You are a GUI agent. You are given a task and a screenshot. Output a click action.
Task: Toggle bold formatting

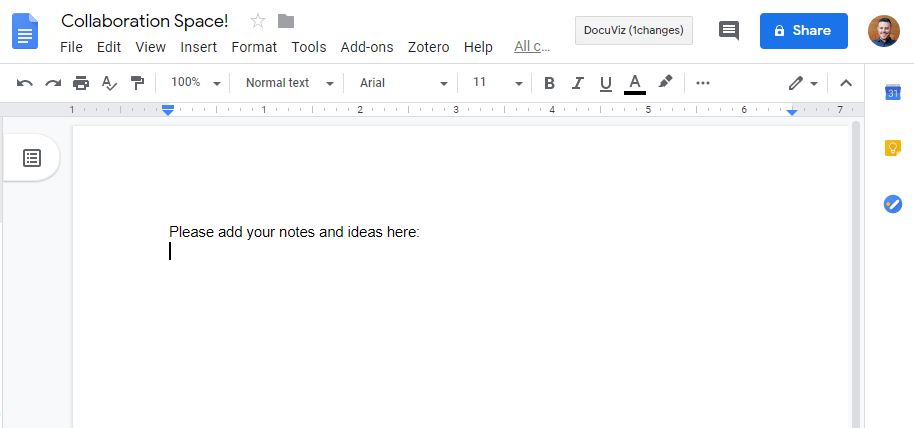549,83
